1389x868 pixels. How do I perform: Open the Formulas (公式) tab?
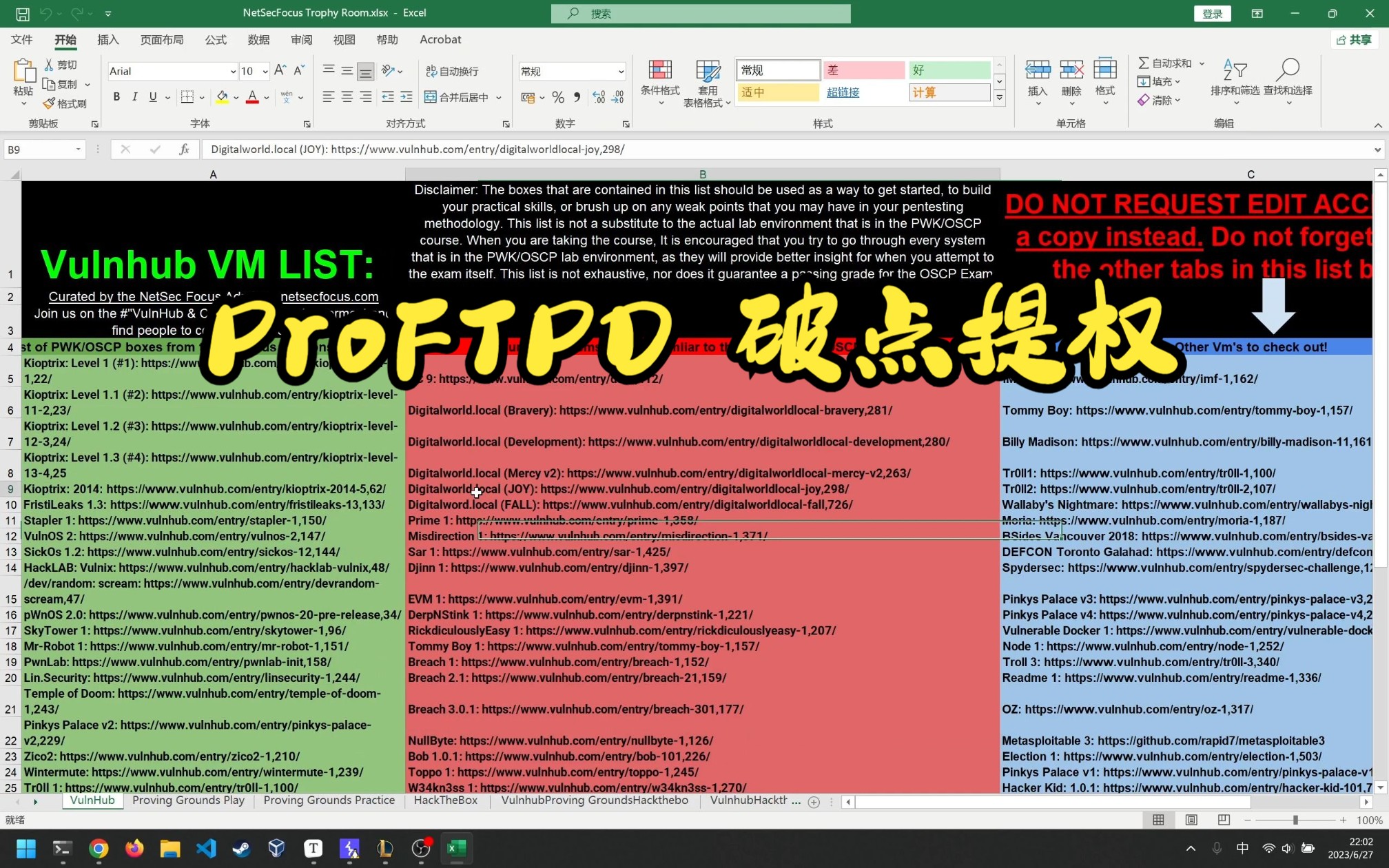[x=216, y=40]
